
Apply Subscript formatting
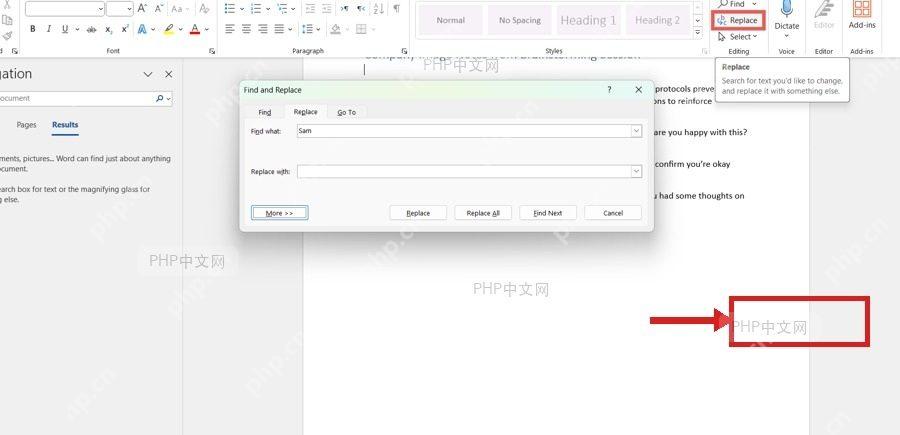(108, 29)
